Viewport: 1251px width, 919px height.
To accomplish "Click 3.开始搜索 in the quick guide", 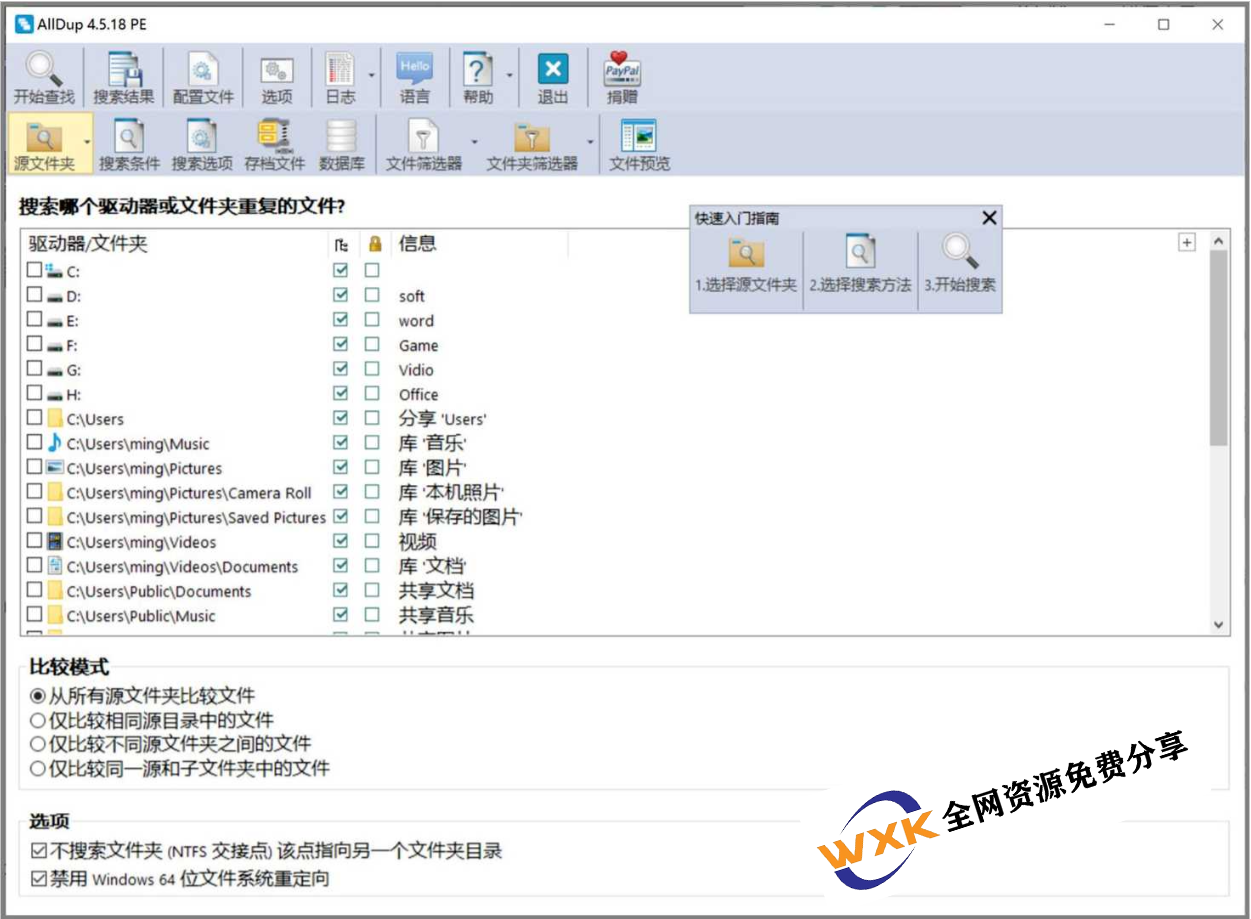I will pos(960,264).
